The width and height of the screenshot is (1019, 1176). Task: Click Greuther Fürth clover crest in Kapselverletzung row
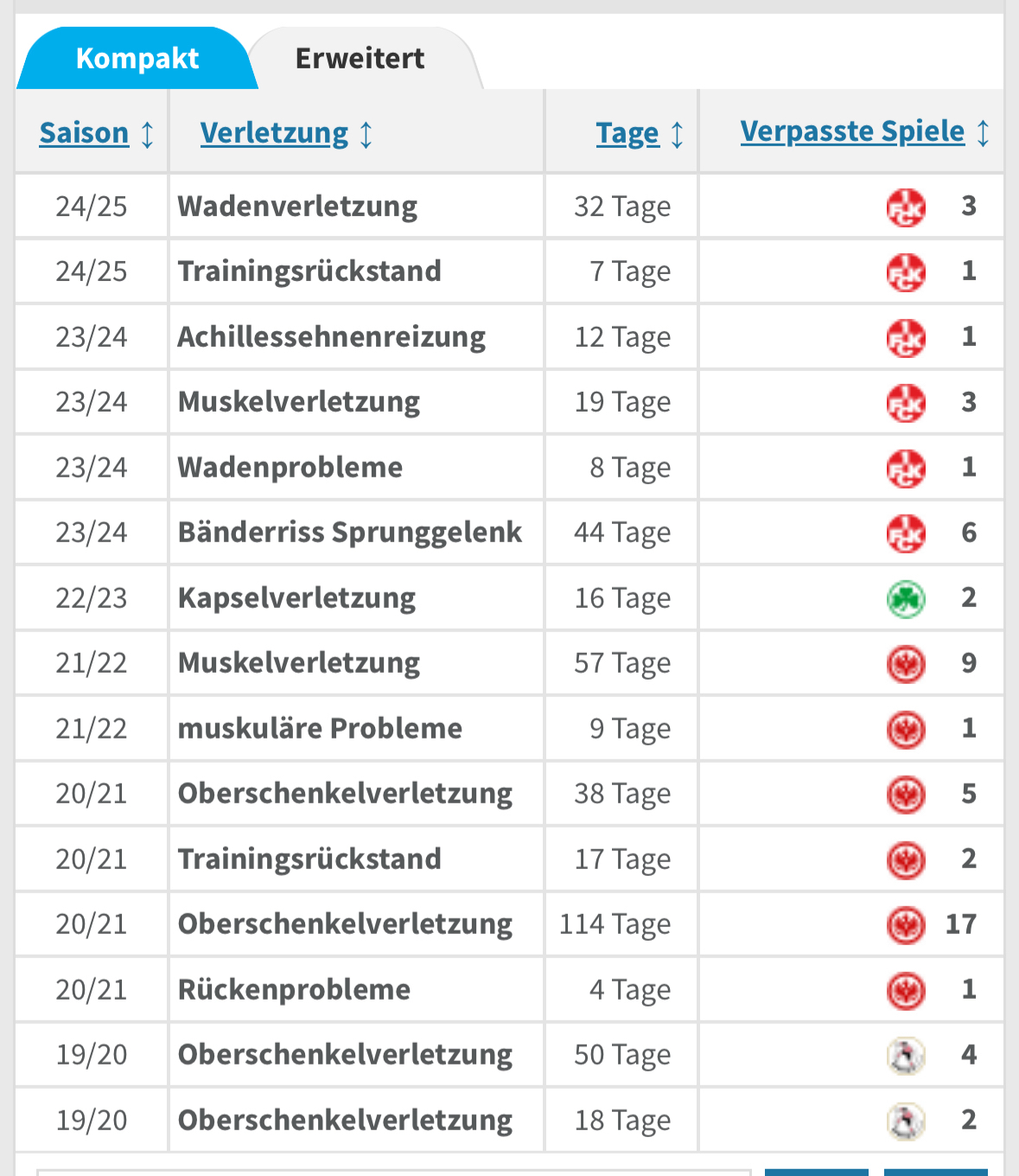pyautogui.click(x=906, y=598)
